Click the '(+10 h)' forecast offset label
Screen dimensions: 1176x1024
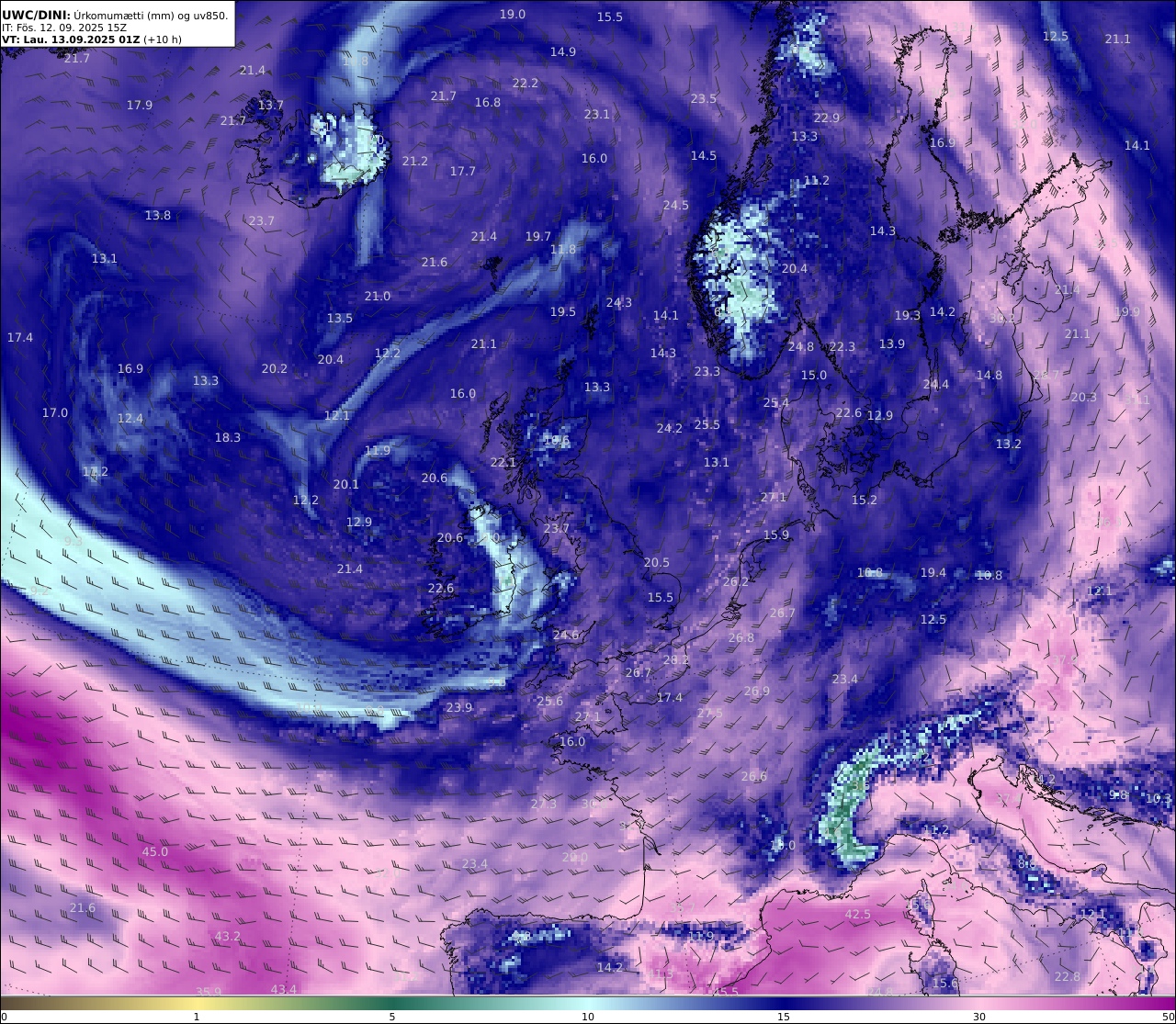[163, 39]
